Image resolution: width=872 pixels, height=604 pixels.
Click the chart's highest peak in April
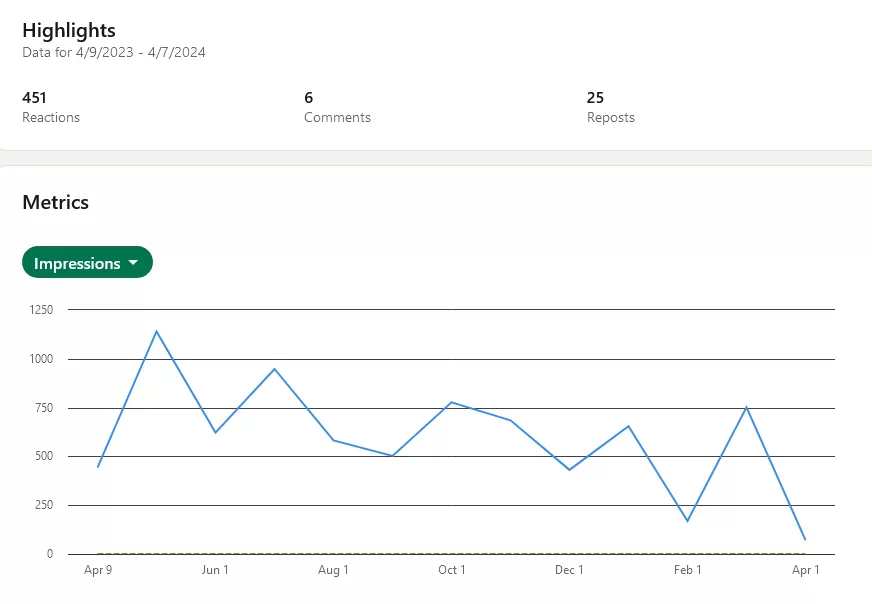pos(157,331)
